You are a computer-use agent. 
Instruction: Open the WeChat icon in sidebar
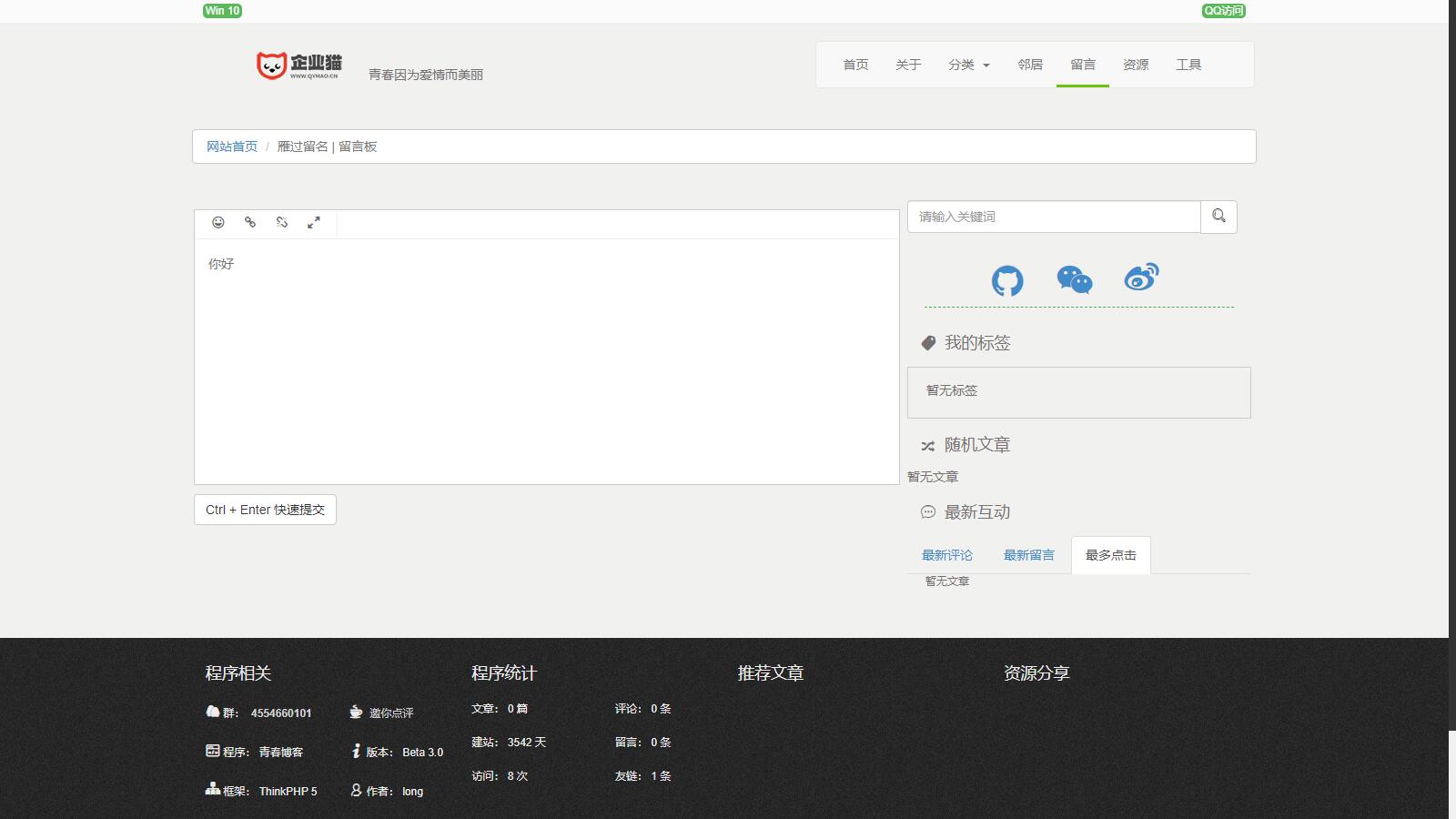(x=1074, y=280)
